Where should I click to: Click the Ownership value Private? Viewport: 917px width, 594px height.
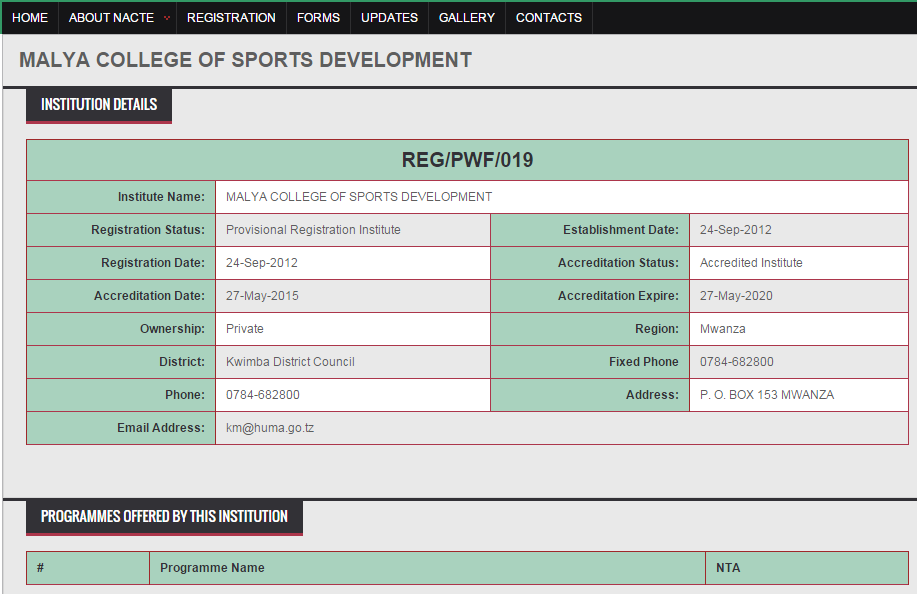(x=244, y=329)
